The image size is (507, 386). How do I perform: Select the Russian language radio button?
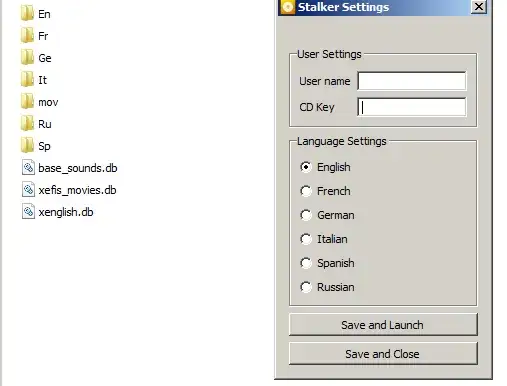306,287
